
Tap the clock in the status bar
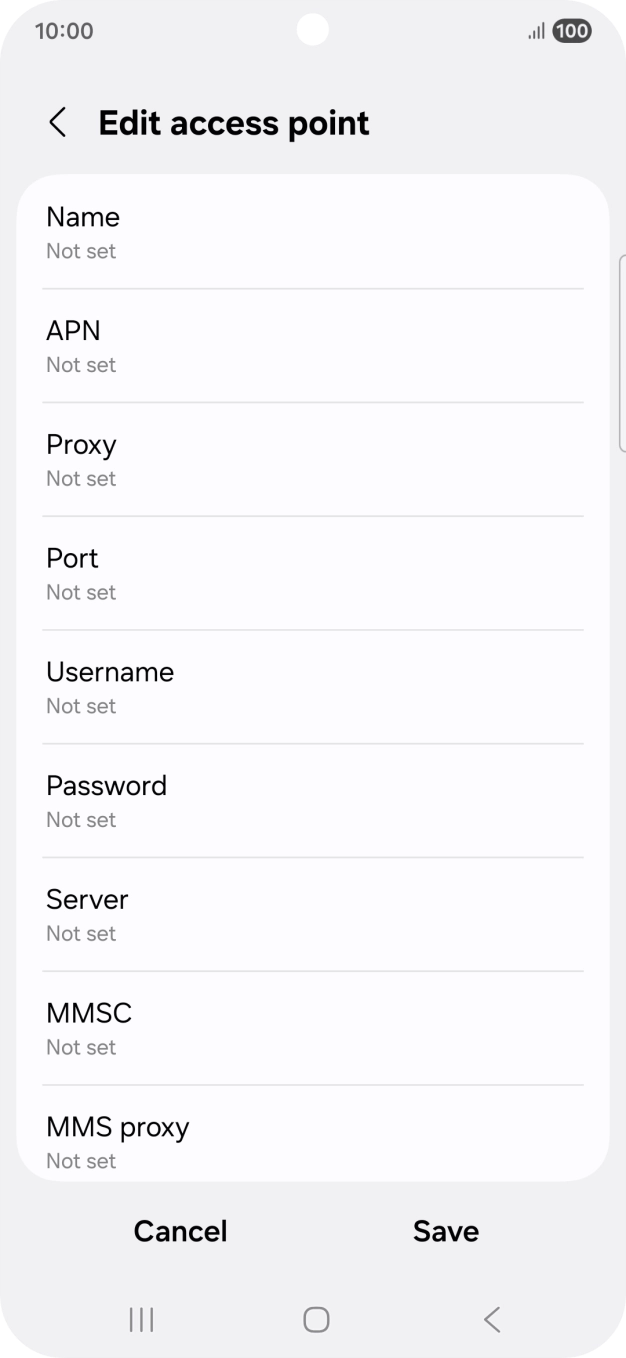point(64,31)
